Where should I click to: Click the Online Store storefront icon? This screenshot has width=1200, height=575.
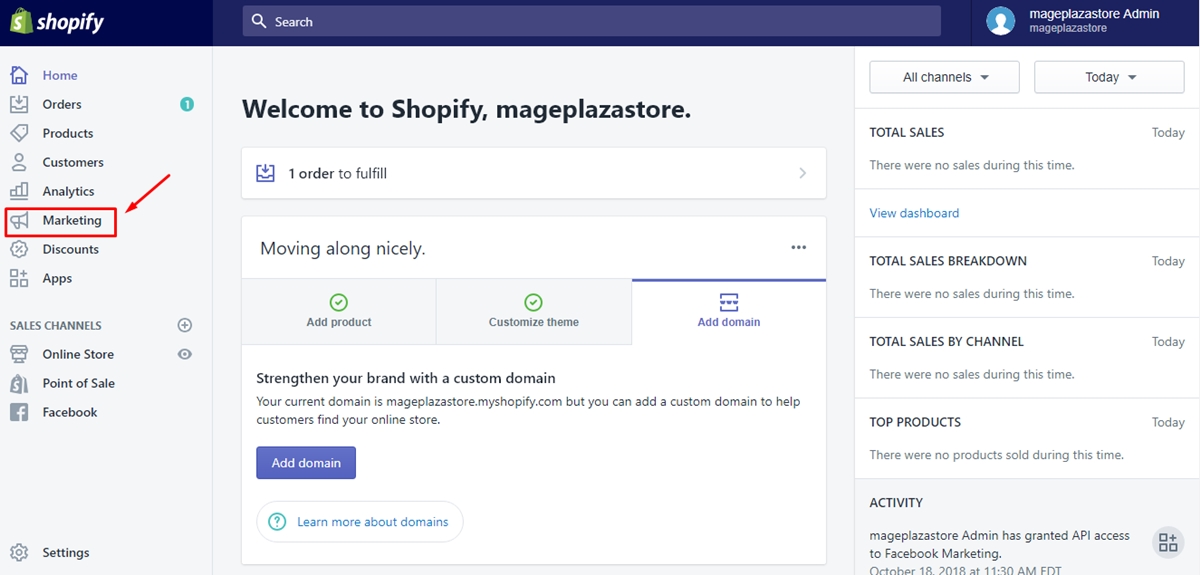pos(19,354)
